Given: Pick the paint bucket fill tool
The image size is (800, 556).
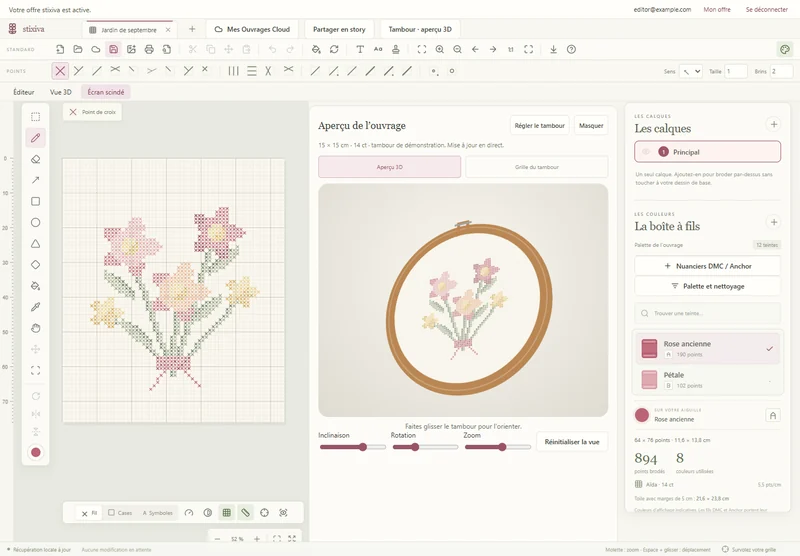Looking at the screenshot, I should pyautogui.click(x=35, y=286).
